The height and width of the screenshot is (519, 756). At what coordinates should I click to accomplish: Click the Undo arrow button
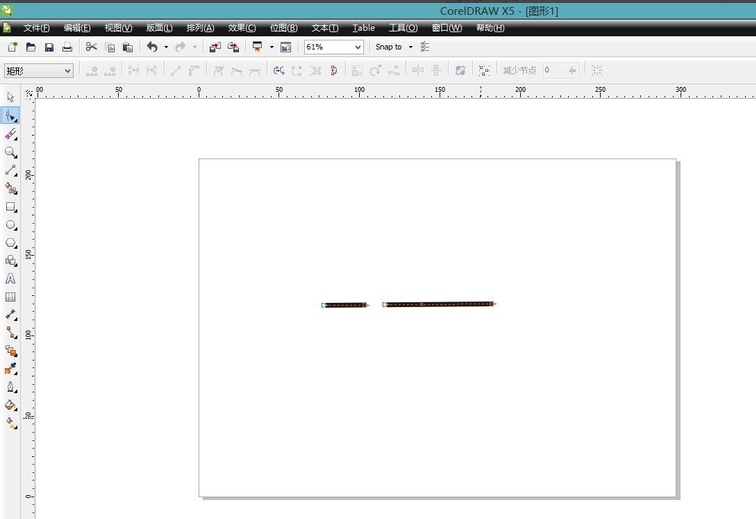coord(151,47)
